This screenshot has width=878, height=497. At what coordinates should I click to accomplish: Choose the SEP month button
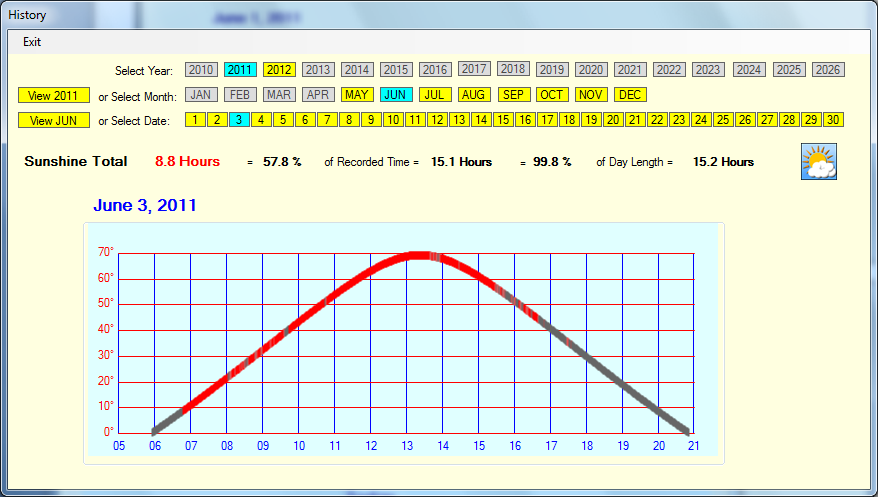point(513,95)
